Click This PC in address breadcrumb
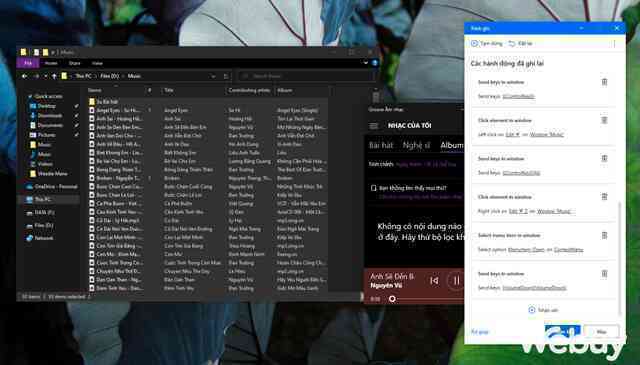 click(83, 76)
